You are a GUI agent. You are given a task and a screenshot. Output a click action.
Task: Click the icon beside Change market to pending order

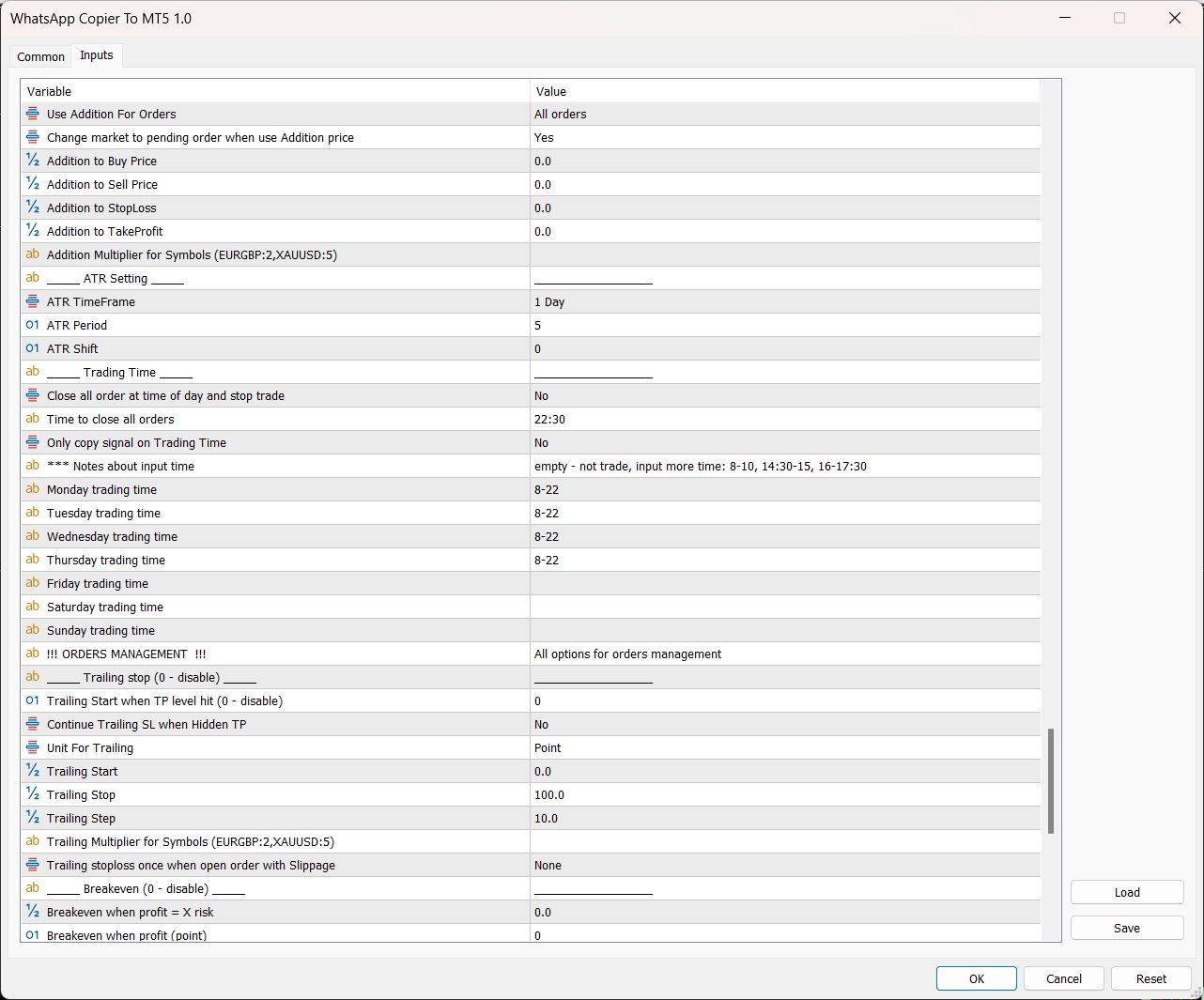33,137
